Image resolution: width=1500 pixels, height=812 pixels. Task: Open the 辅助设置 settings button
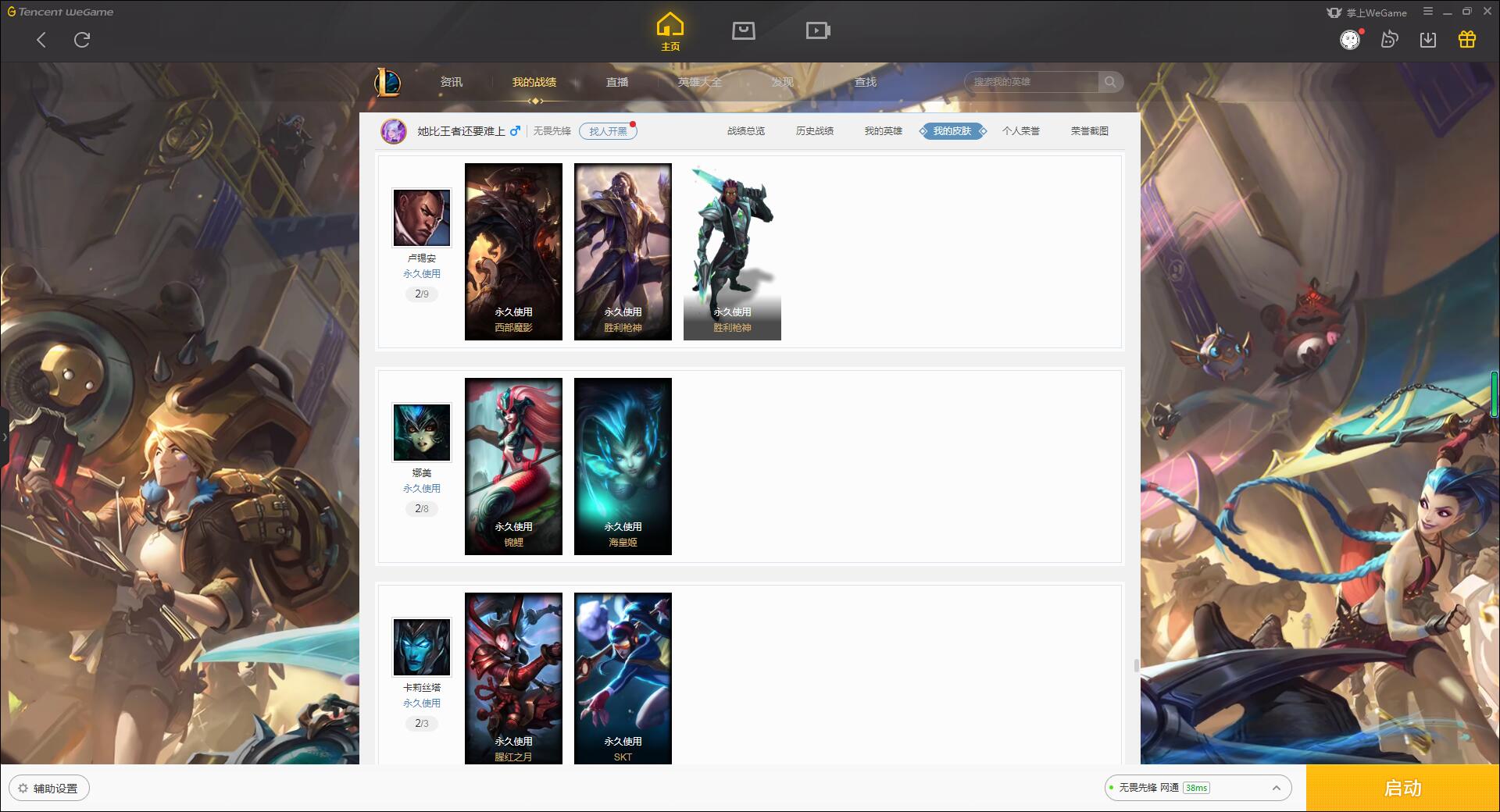click(49, 789)
